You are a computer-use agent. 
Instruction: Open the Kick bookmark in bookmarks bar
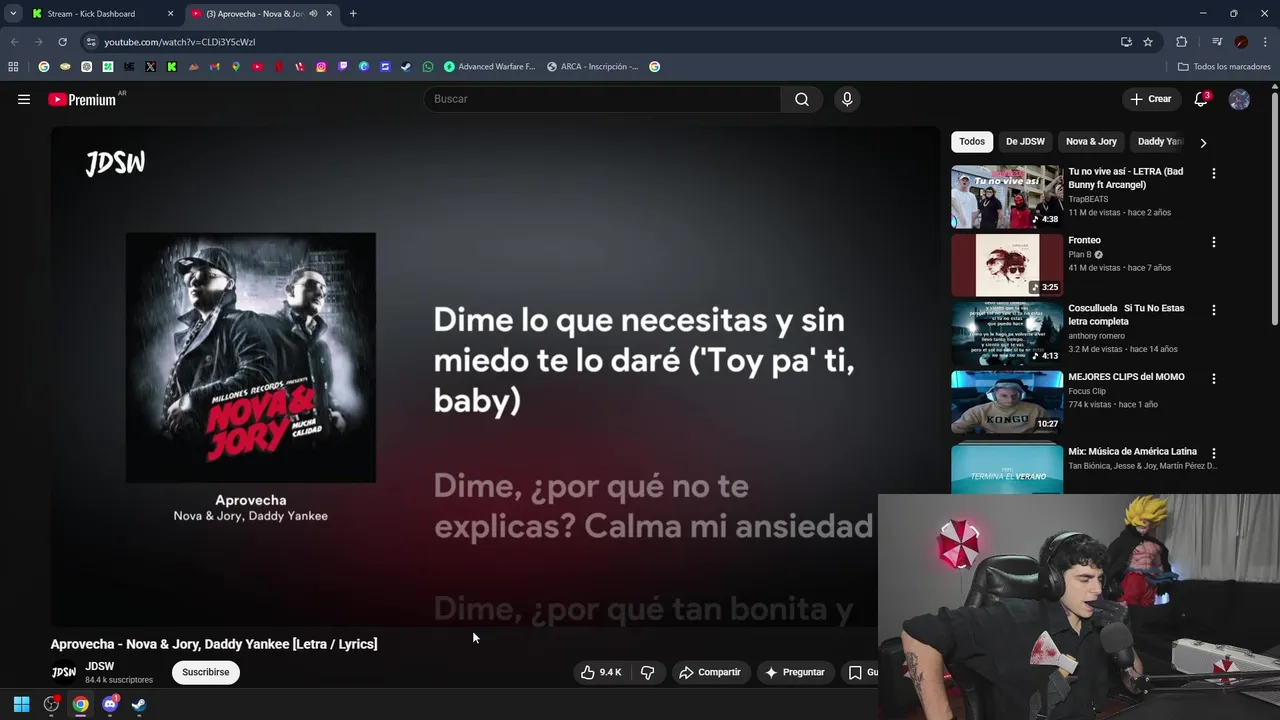[172, 67]
